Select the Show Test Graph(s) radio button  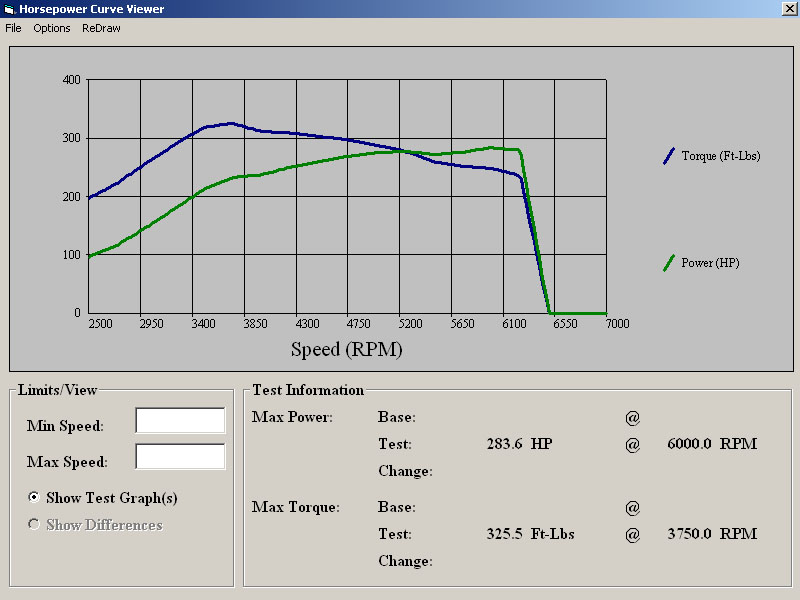click(x=34, y=497)
